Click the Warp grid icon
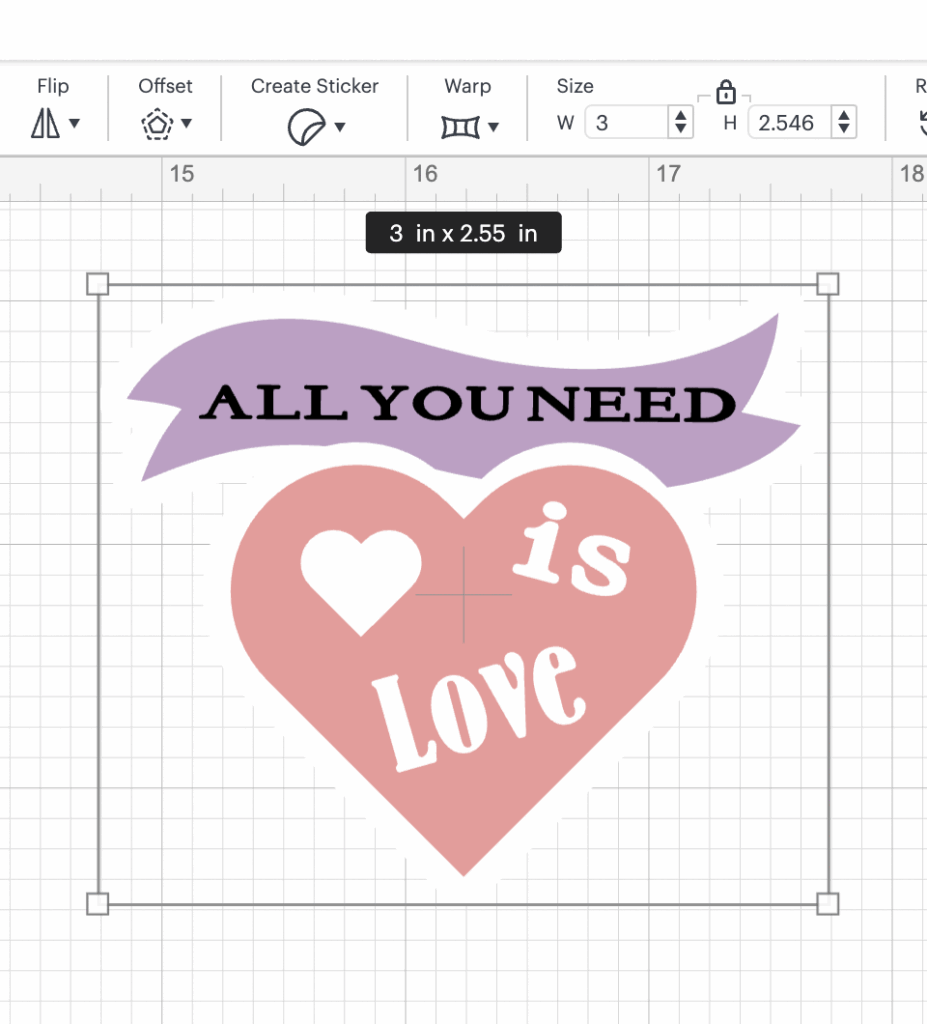 [459, 126]
